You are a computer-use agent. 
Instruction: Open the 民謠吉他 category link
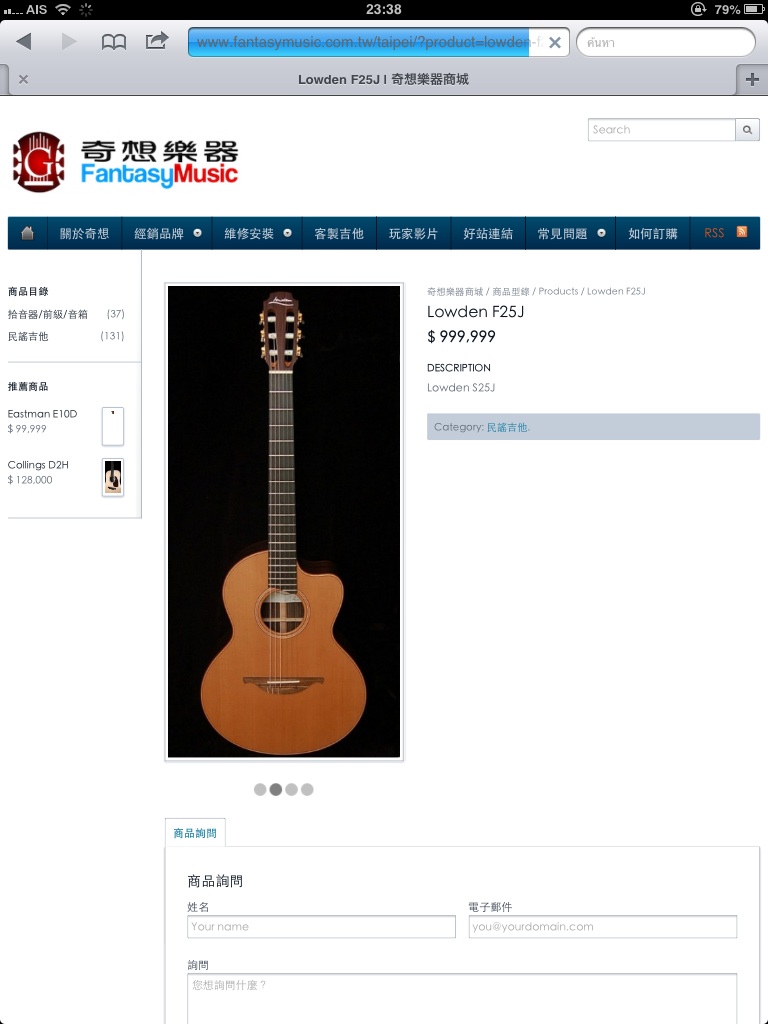(x=508, y=427)
